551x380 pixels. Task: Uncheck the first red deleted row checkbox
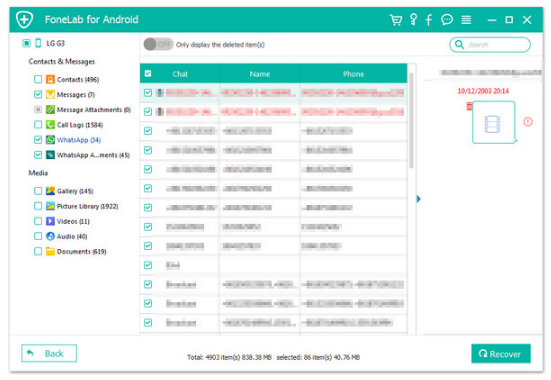(148, 93)
